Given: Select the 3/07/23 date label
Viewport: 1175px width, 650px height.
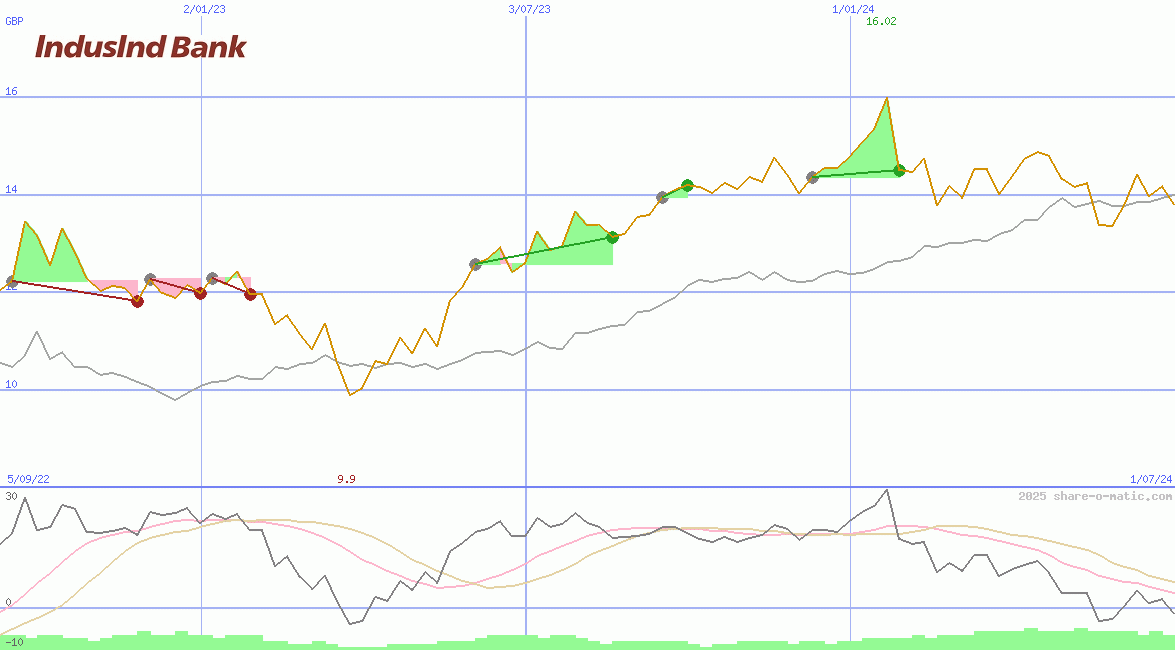Looking at the screenshot, I should (x=529, y=9).
